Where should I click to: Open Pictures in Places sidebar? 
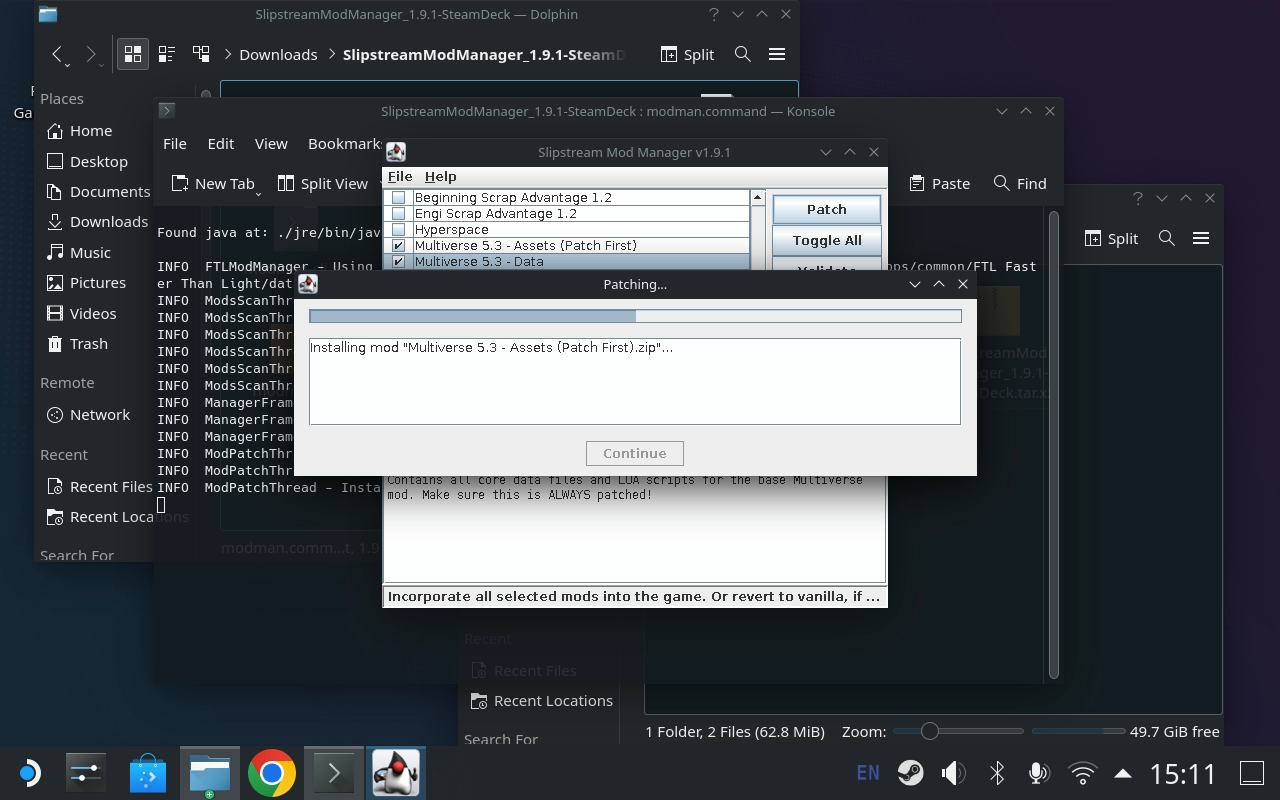click(x=97, y=282)
